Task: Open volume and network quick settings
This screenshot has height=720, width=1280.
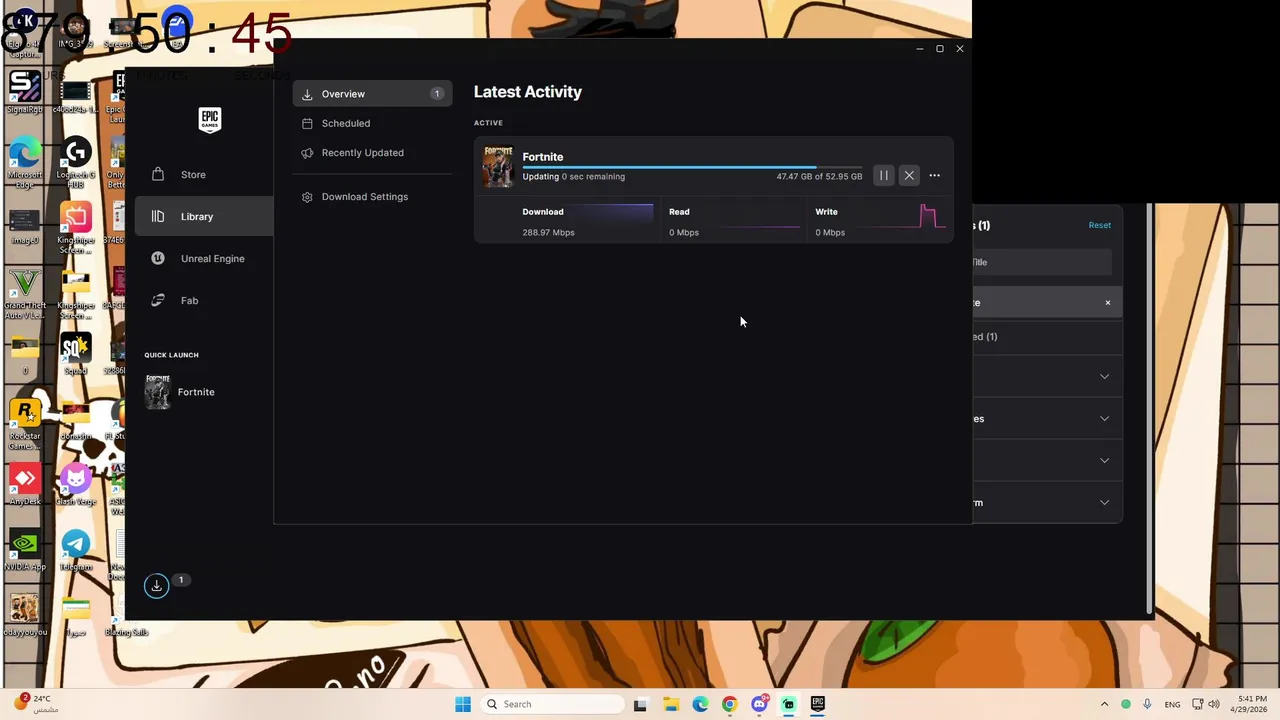Action: (1206, 704)
